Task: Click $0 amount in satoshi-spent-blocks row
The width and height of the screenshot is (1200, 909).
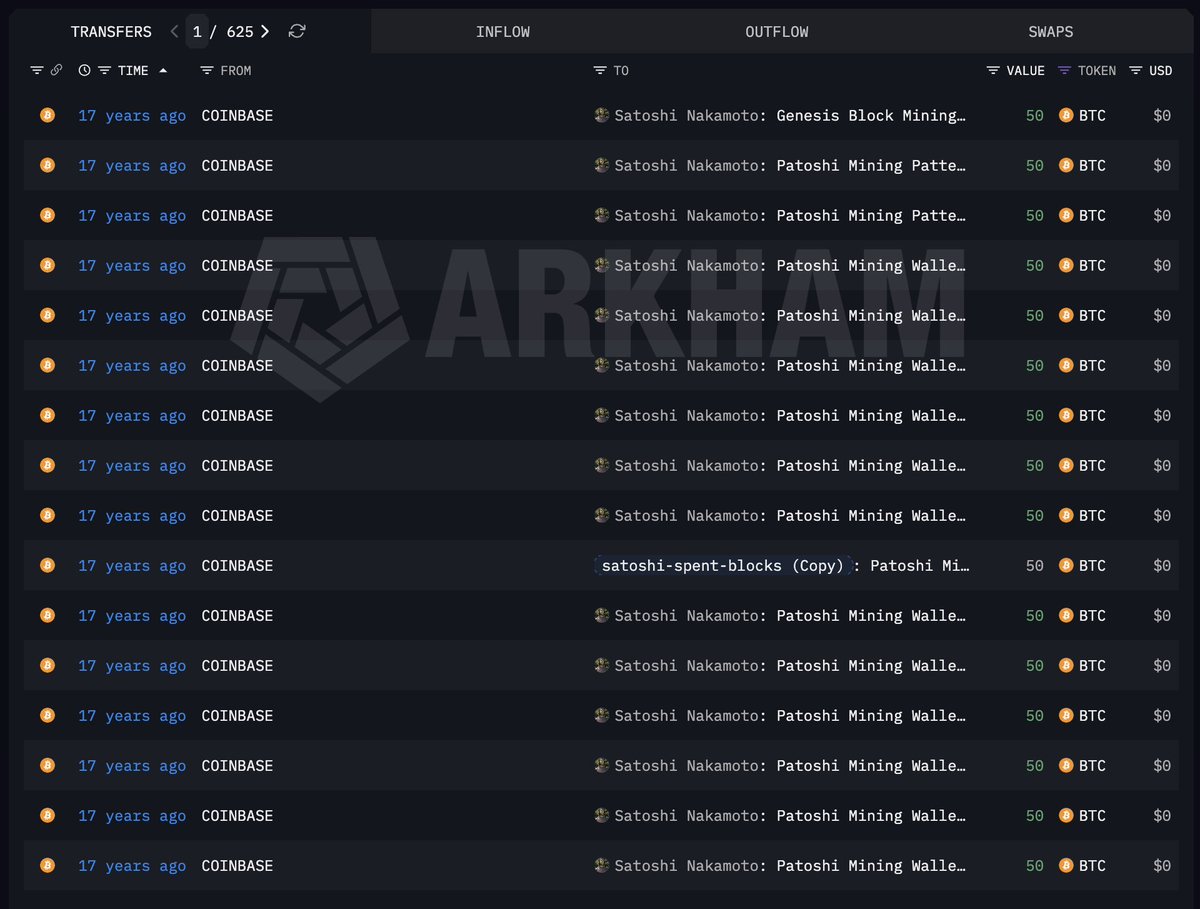Action: click(x=1162, y=566)
